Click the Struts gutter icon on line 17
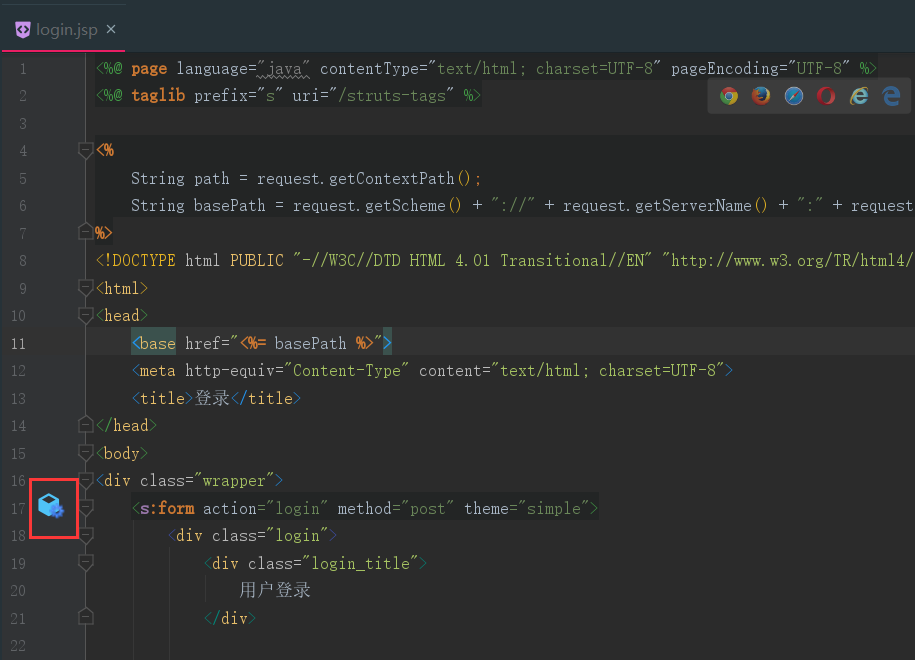Image resolution: width=915 pixels, height=660 pixels. 51,505
